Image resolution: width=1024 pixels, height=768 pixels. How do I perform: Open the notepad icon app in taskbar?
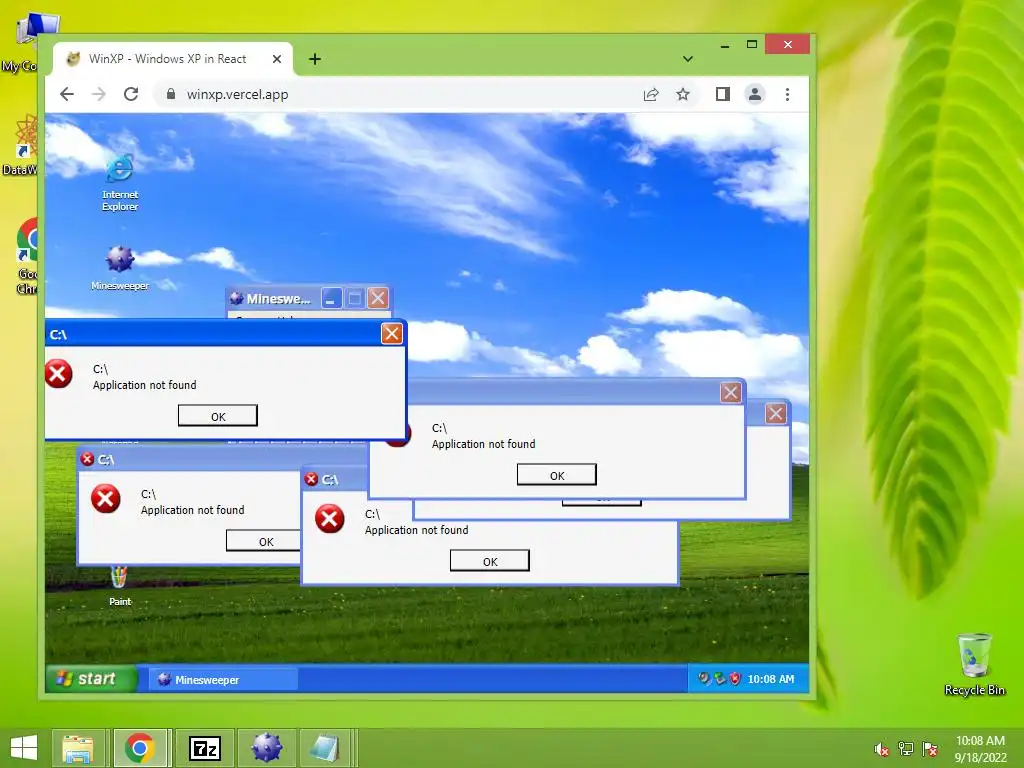[x=325, y=748]
